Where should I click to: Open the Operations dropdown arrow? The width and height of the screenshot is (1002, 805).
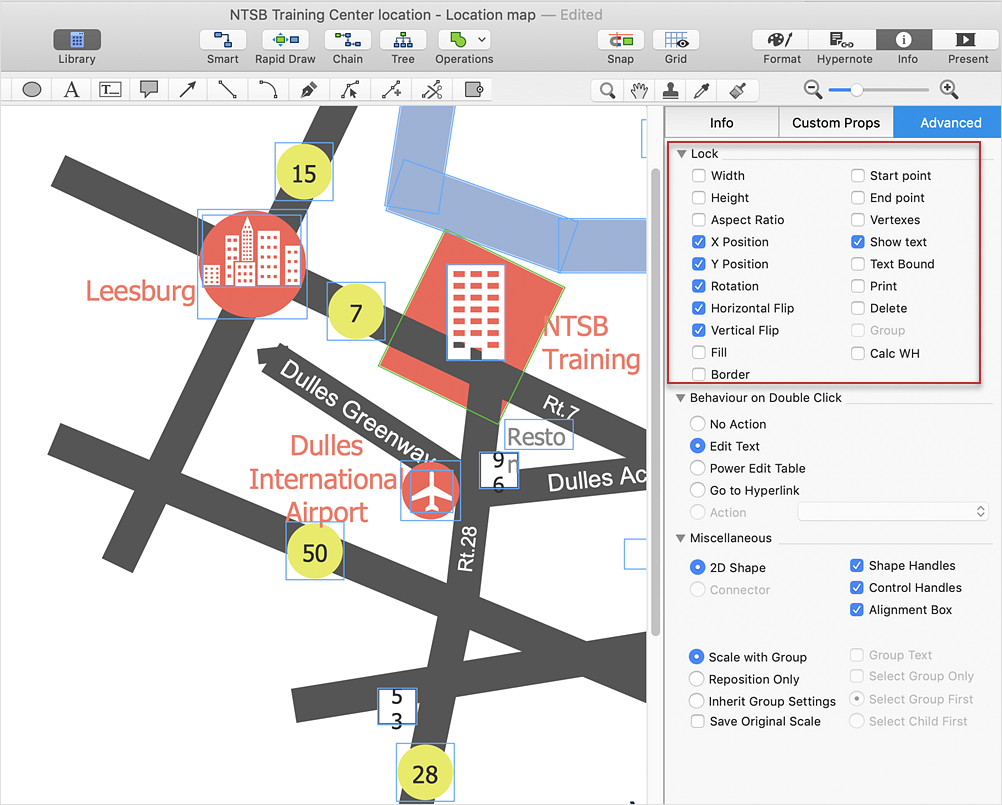tap(483, 40)
